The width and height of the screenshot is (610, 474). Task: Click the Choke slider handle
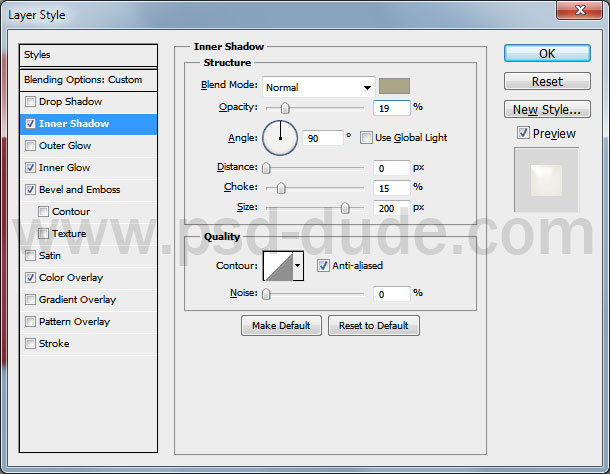[281, 188]
